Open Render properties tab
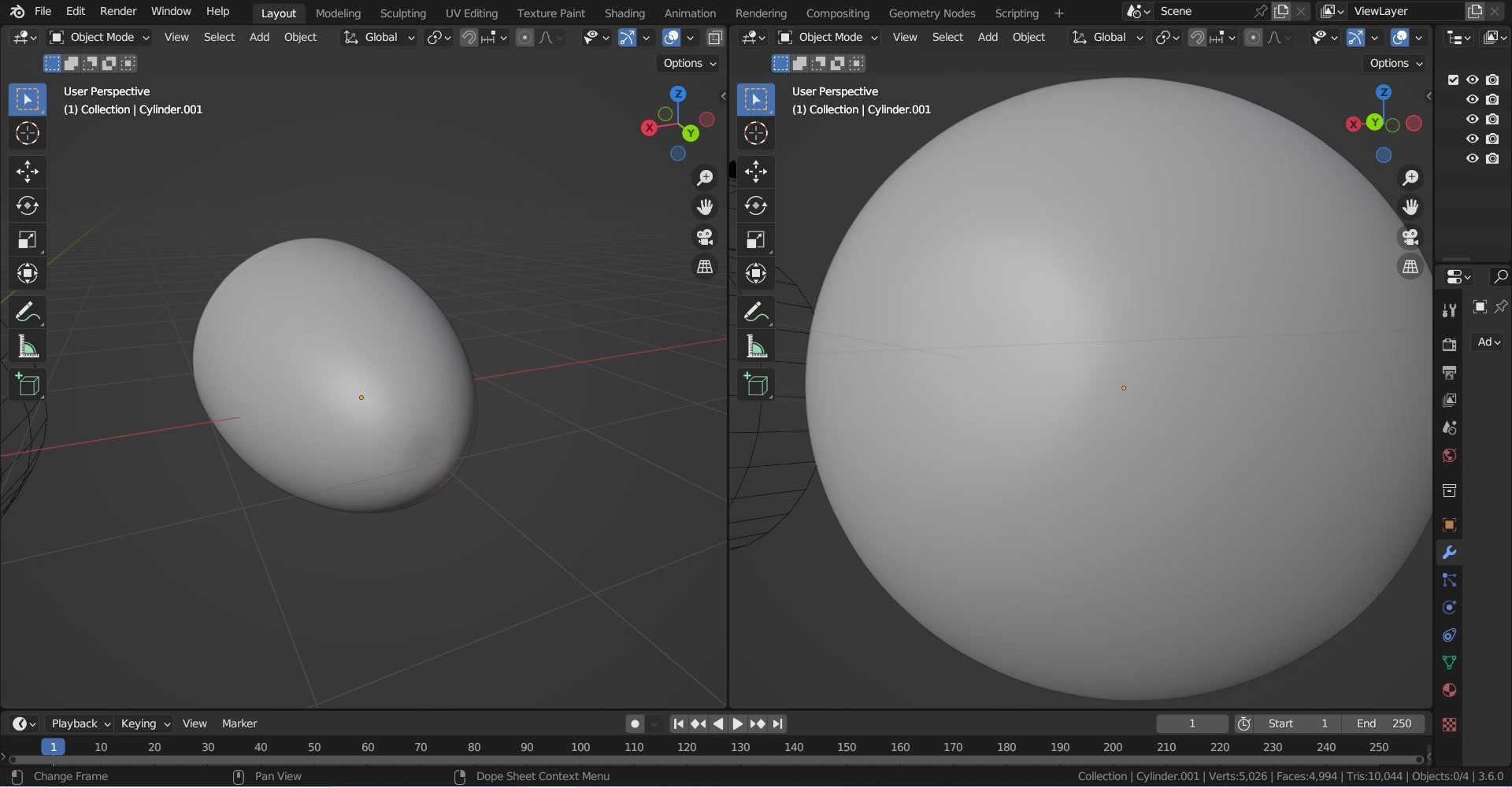Image resolution: width=1512 pixels, height=788 pixels. click(x=1449, y=345)
